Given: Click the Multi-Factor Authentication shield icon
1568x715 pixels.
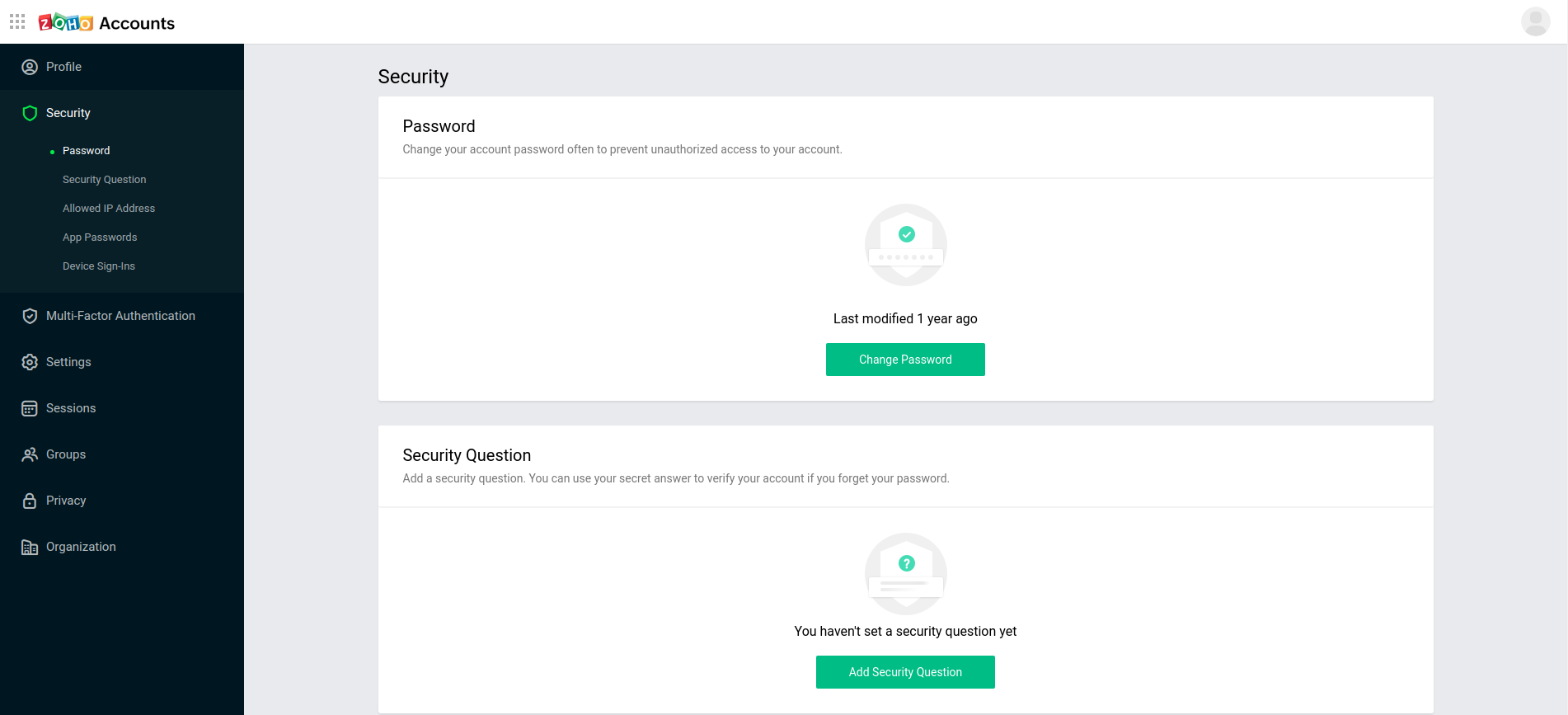Looking at the screenshot, I should click(x=30, y=316).
